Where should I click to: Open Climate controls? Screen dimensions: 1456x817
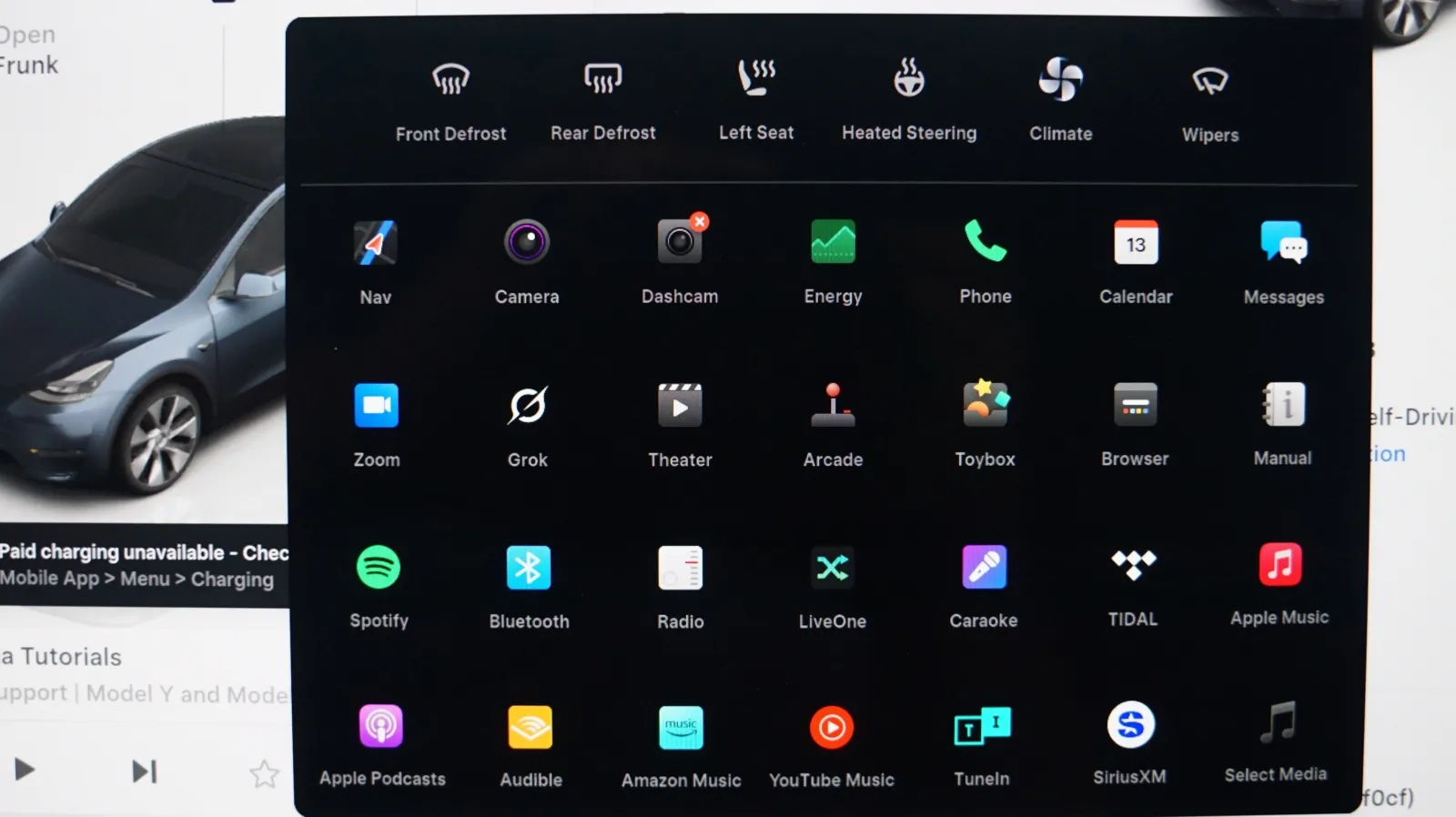pyautogui.click(x=1060, y=80)
